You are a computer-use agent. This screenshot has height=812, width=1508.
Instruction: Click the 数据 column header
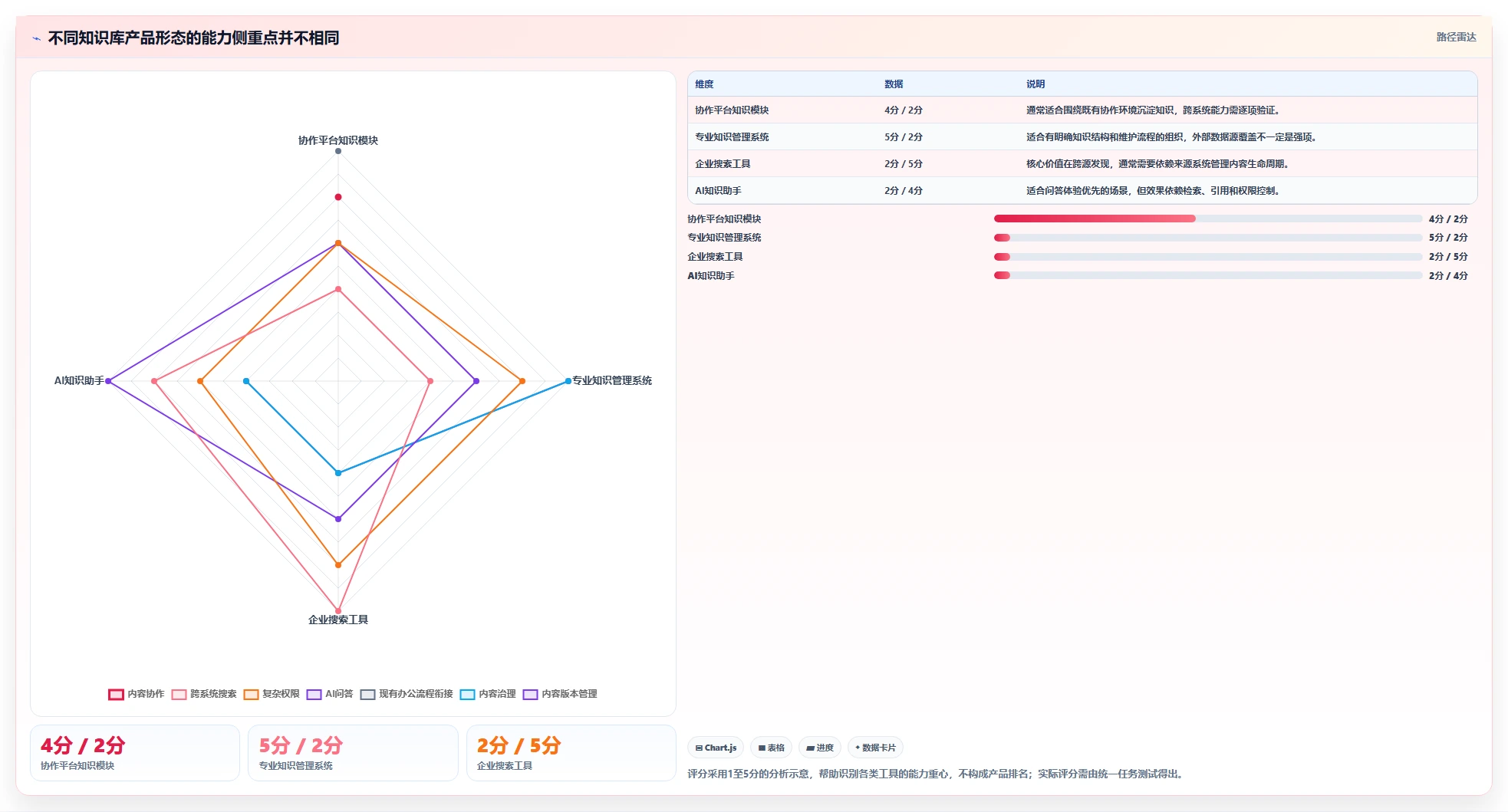(x=894, y=84)
